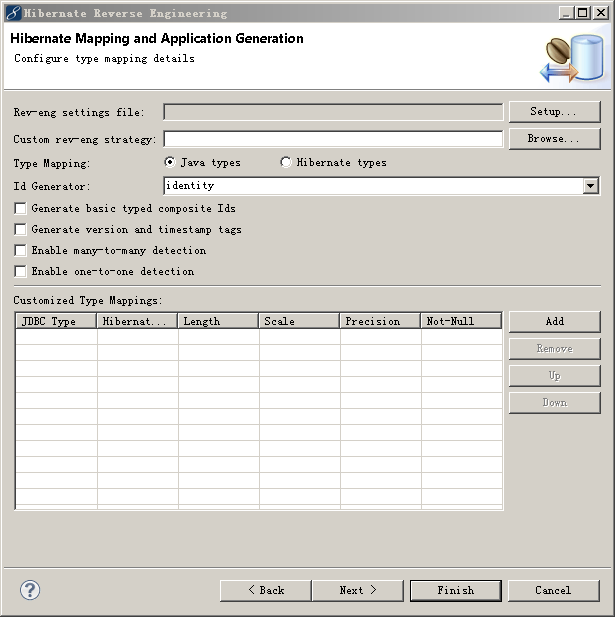
Task: Go to the Next wizard page
Action: coord(357,590)
